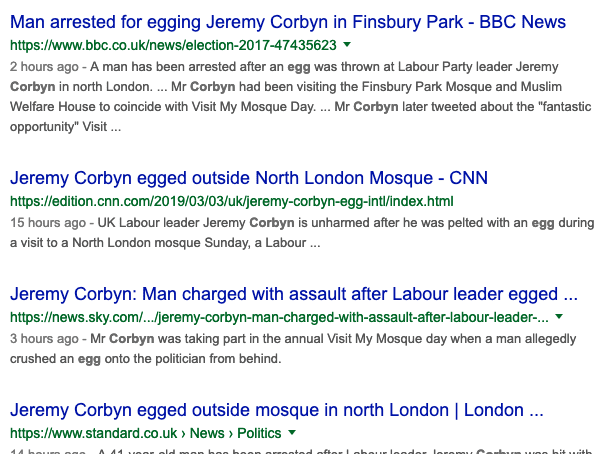Open the Sky News man charged with assault result
Screen dimensions: 615x454
294,294
